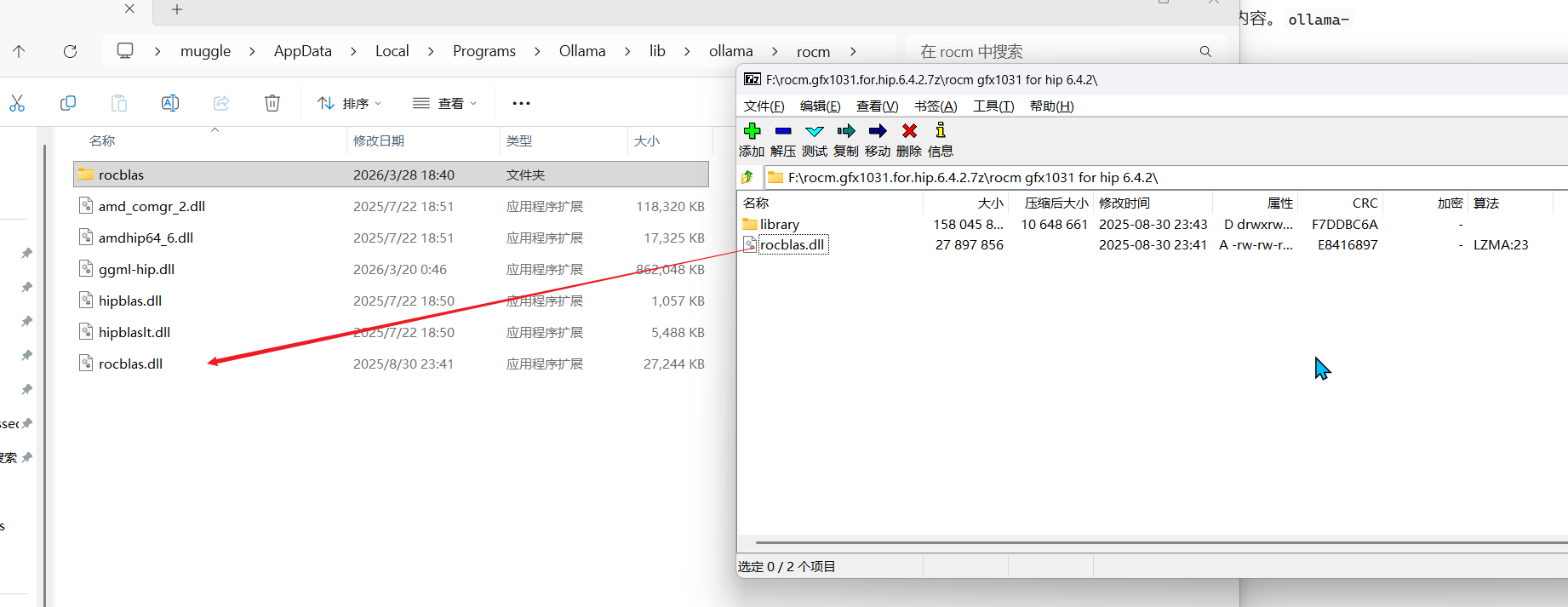Click the 7-Zip window title bar app icon
Screen dimensions: 1568x607
coord(753,79)
